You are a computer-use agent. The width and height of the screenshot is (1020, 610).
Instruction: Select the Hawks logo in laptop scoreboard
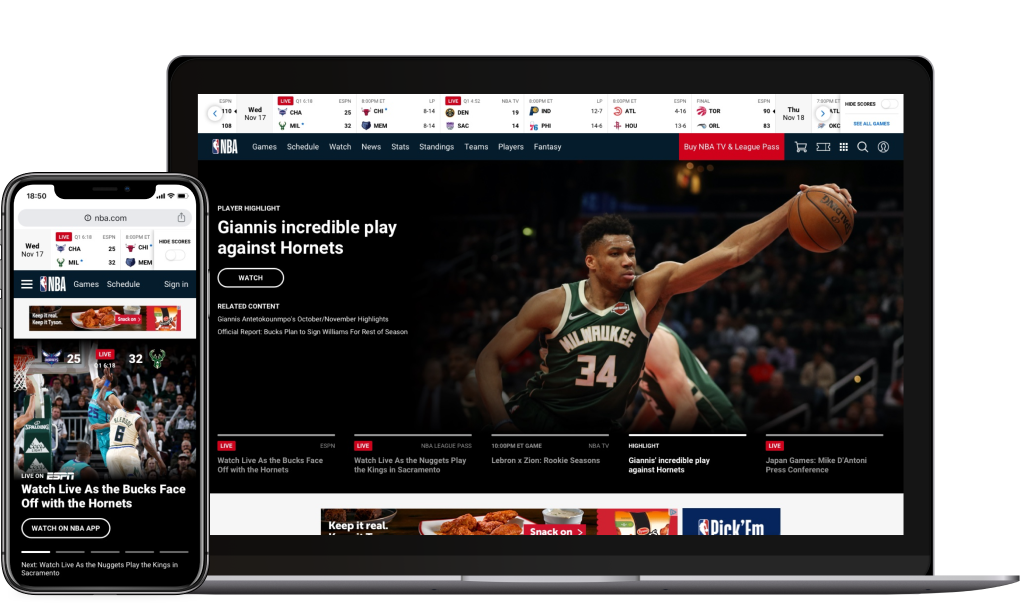[617, 111]
